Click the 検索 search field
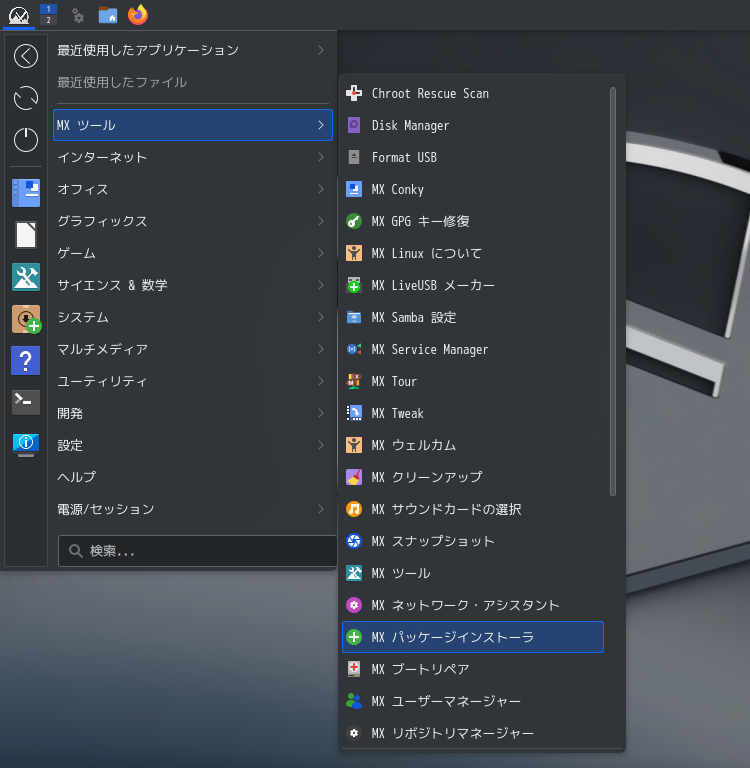This screenshot has height=768, width=750. pyautogui.click(x=197, y=551)
